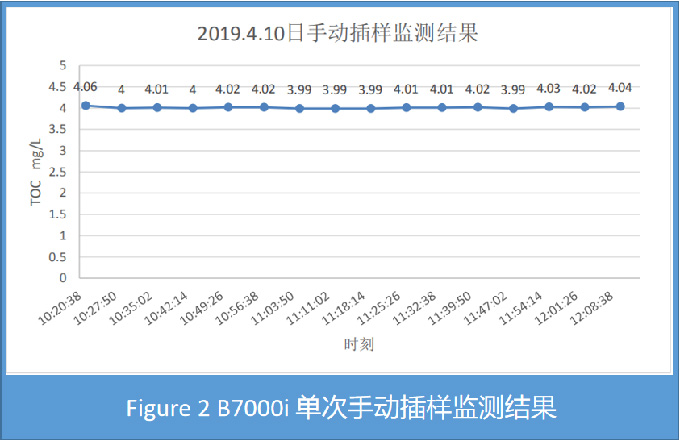Click the 11:32:38 time axis label
The width and height of the screenshot is (680, 440).
click(415, 308)
